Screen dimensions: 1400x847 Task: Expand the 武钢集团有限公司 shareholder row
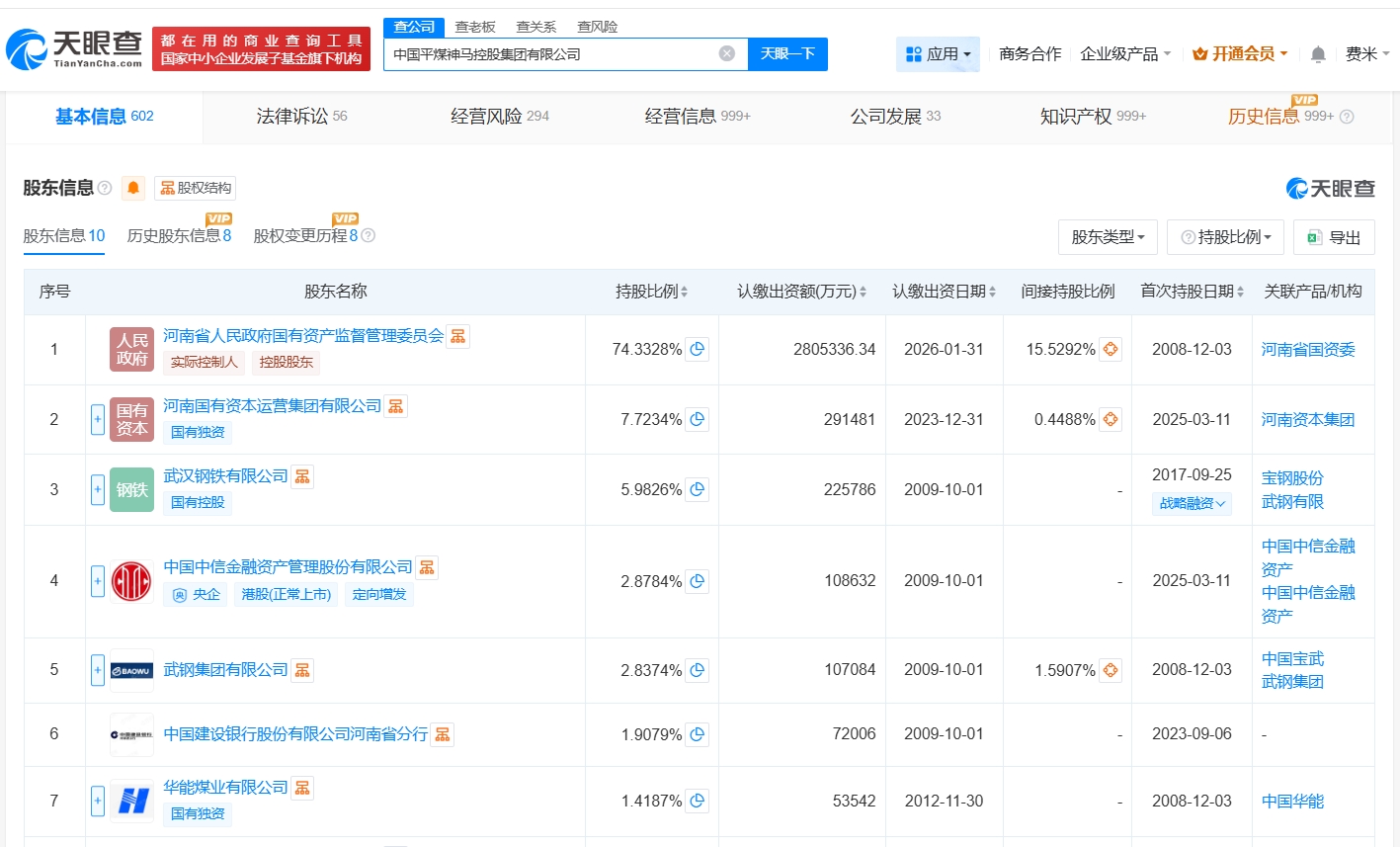tap(98, 670)
